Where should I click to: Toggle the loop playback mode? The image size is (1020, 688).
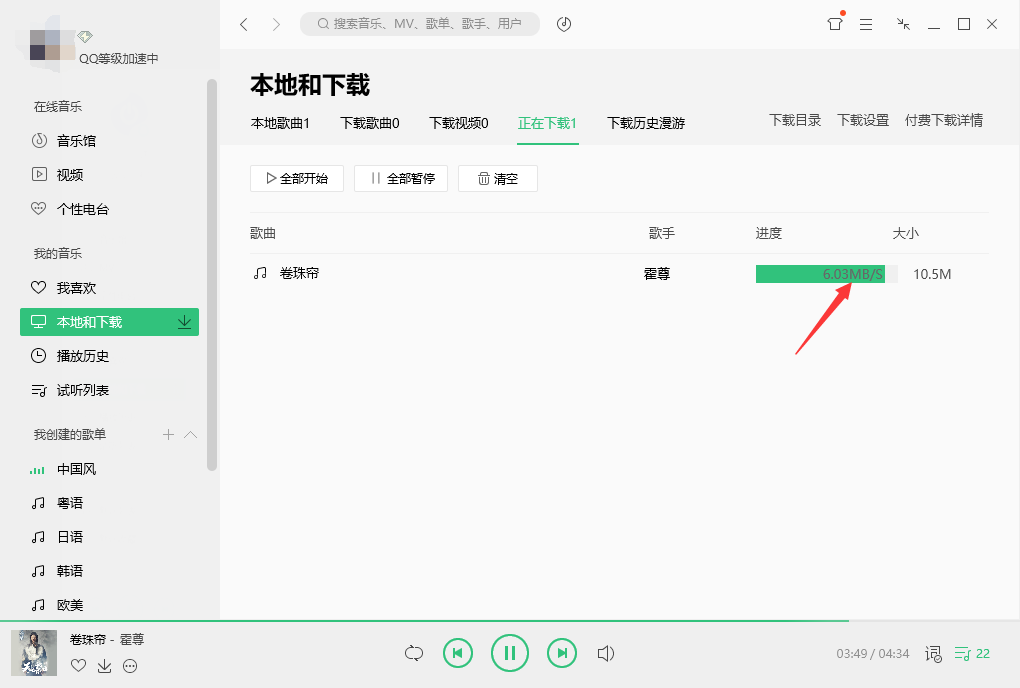point(413,652)
